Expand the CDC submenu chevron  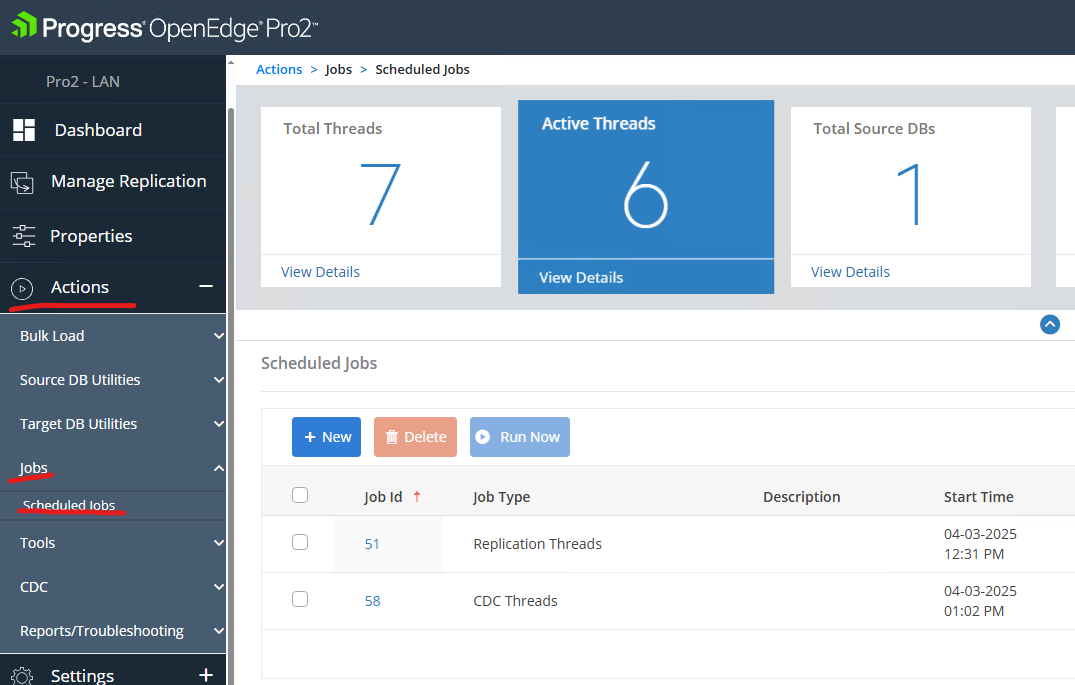218,587
